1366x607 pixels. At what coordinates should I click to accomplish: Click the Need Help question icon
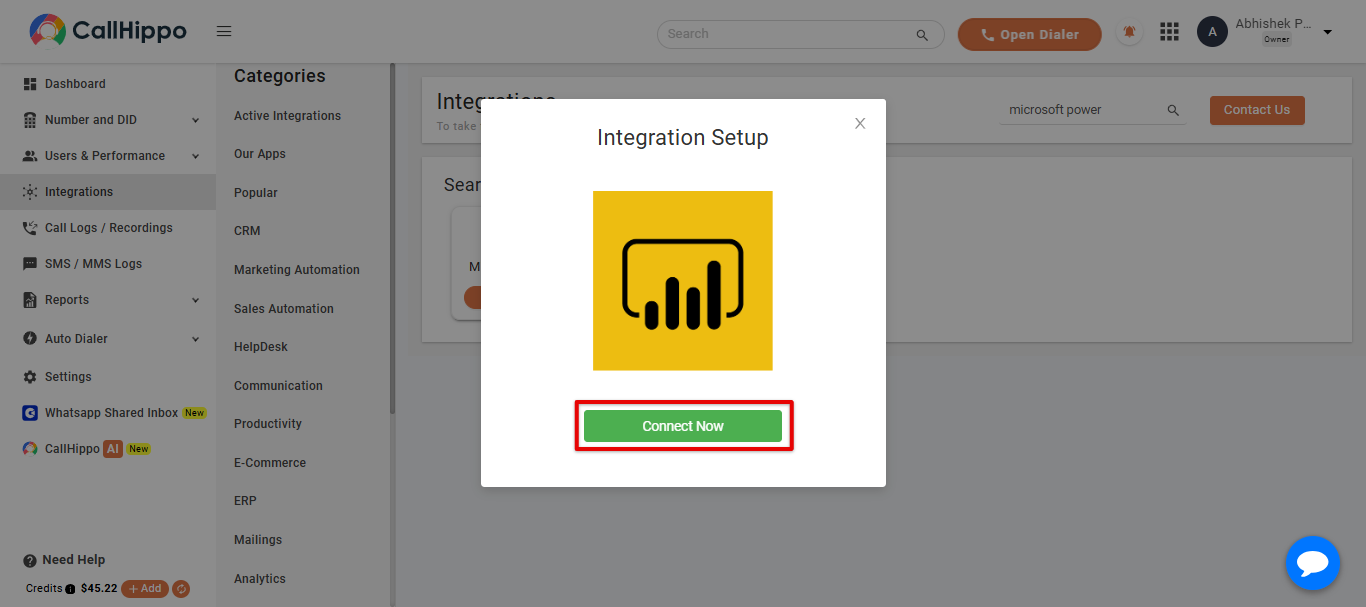pos(30,561)
